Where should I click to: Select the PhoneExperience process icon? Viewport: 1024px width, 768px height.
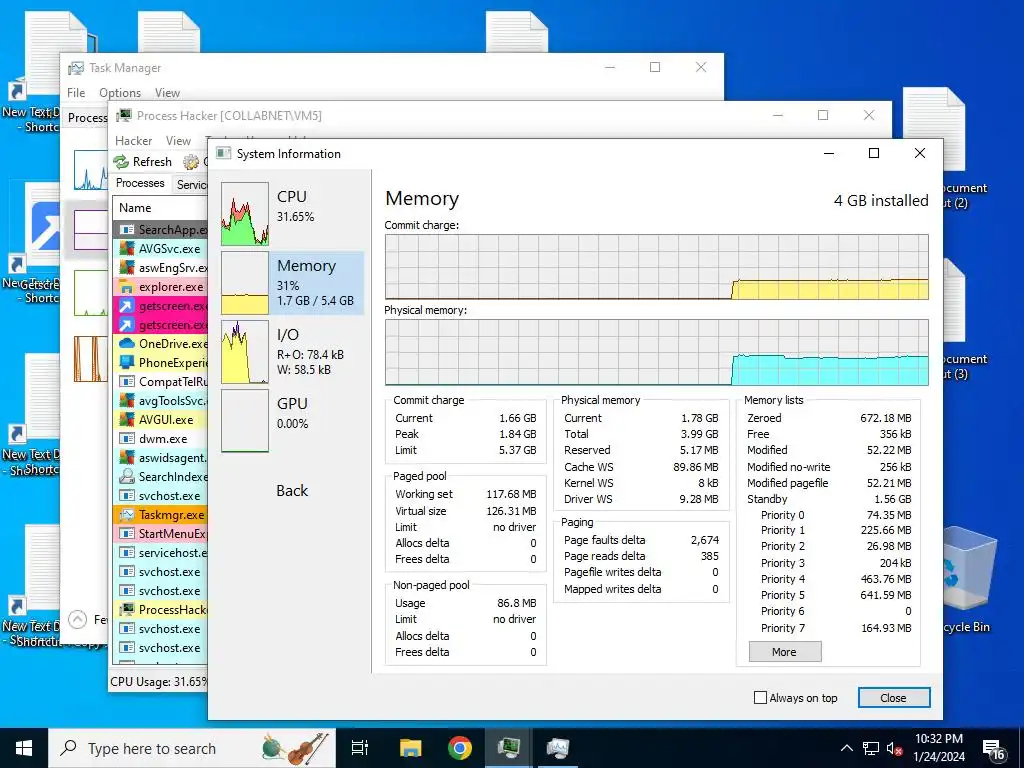coord(127,362)
